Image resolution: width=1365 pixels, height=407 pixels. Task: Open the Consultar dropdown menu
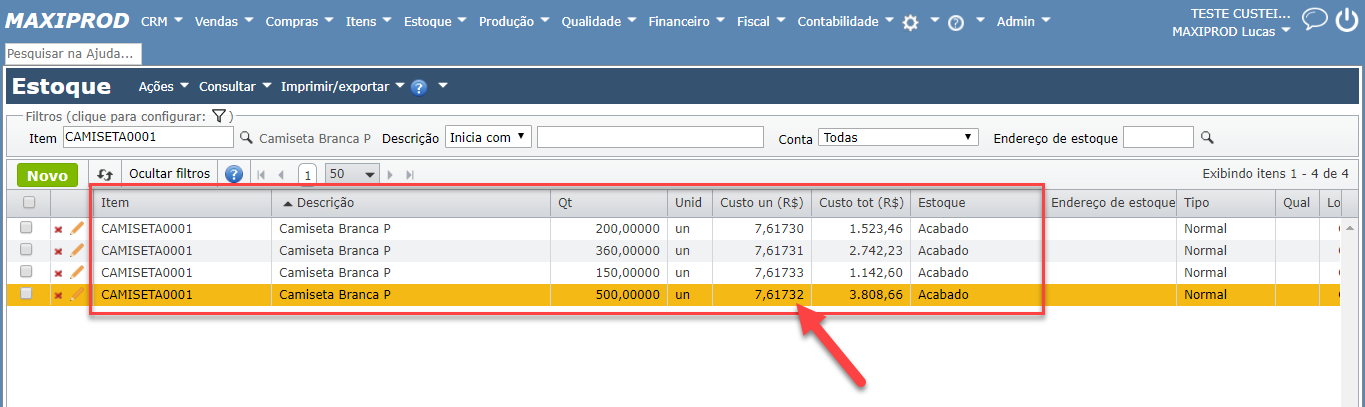point(235,87)
